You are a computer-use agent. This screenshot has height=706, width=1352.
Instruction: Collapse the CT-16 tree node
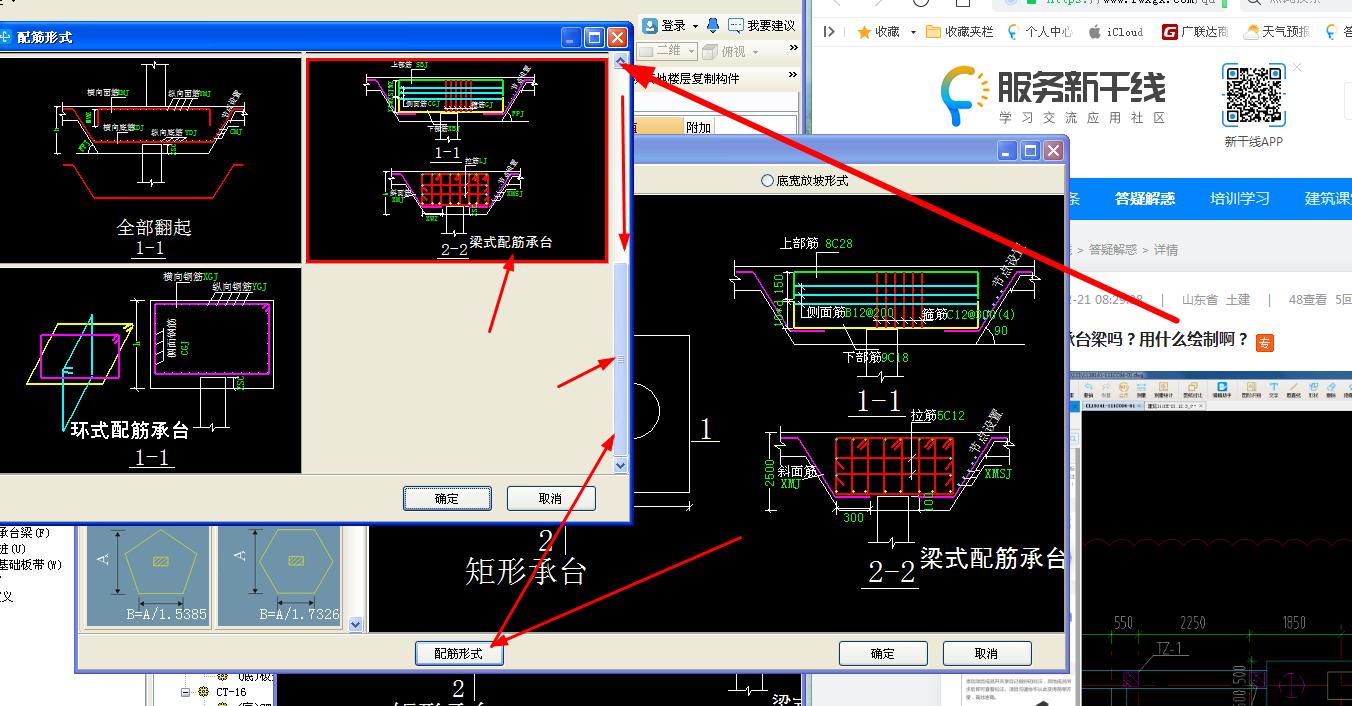pyautogui.click(x=185, y=692)
